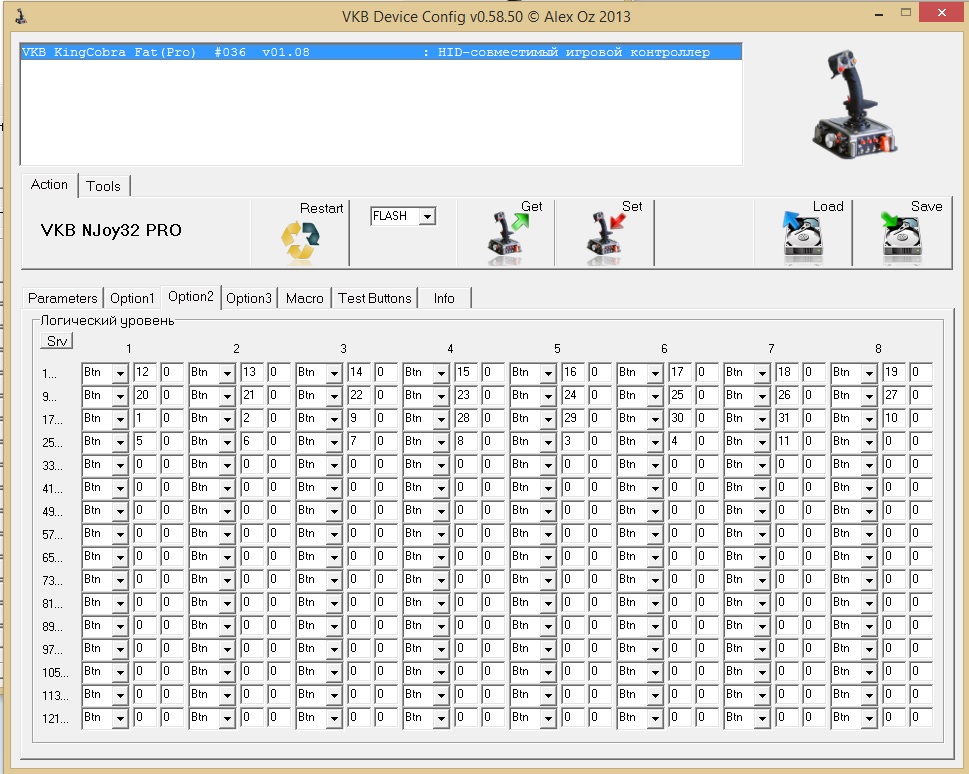Click the field containing 20 in row 9

pyautogui.click(x=145, y=395)
